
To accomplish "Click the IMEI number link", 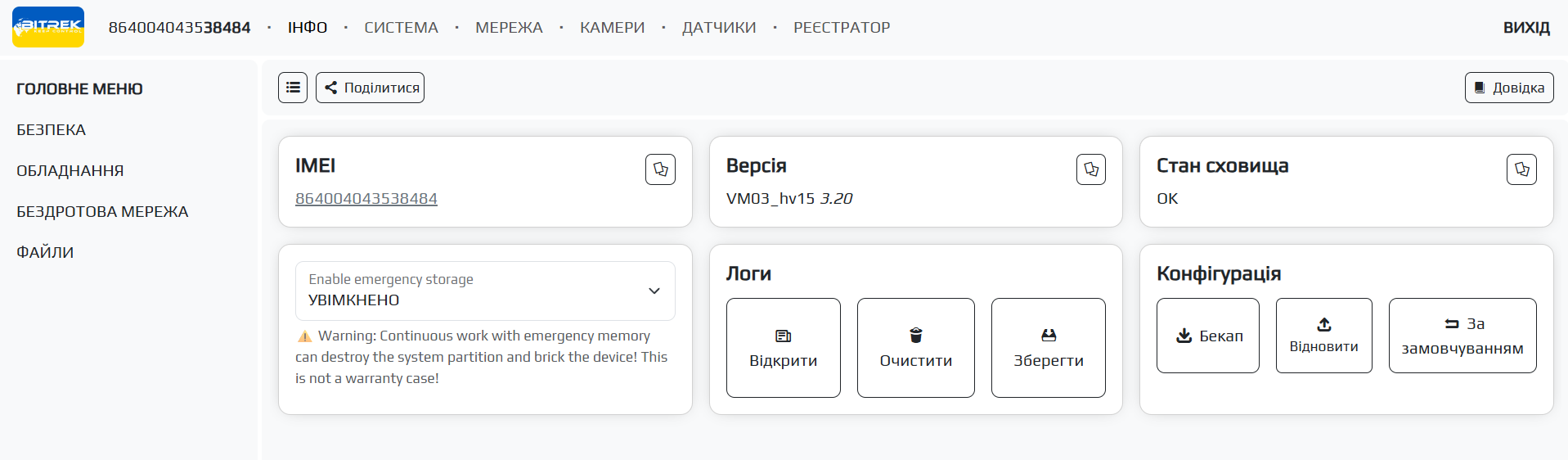I will 366,199.
